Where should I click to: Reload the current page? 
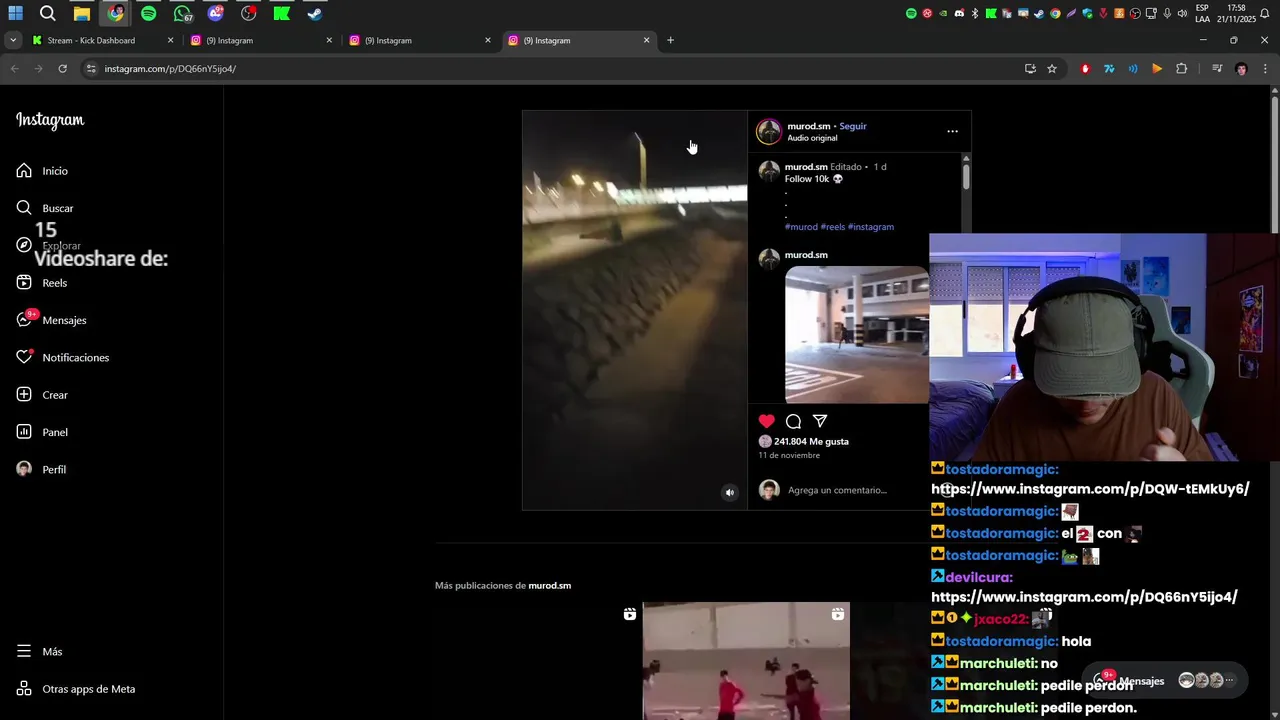click(62, 69)
